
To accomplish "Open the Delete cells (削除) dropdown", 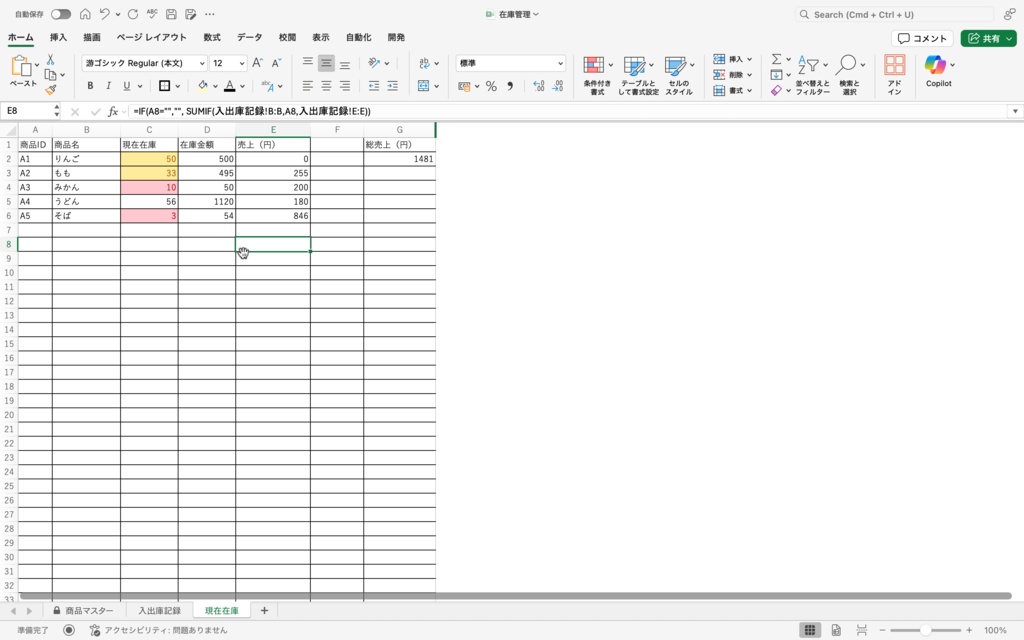I will tap(733, 75).
